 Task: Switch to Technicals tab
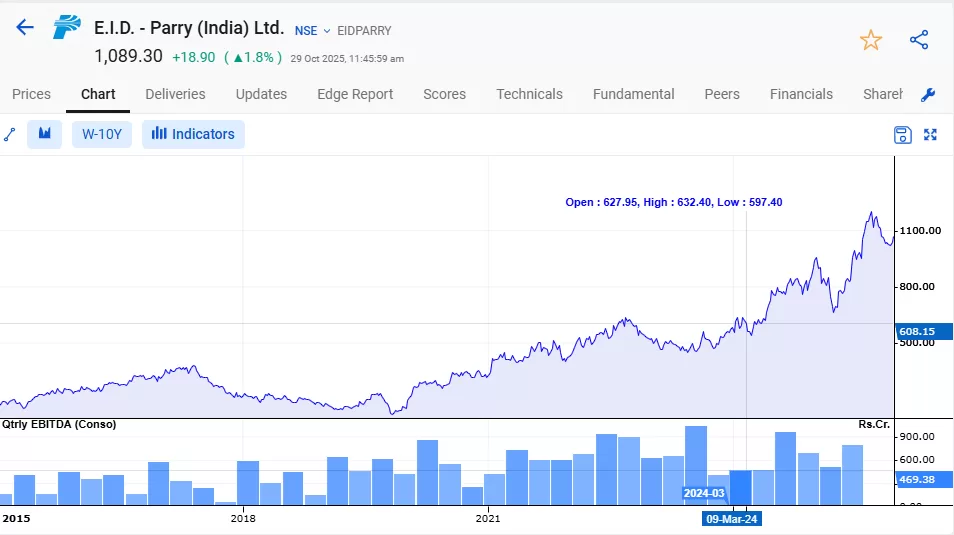529,94
